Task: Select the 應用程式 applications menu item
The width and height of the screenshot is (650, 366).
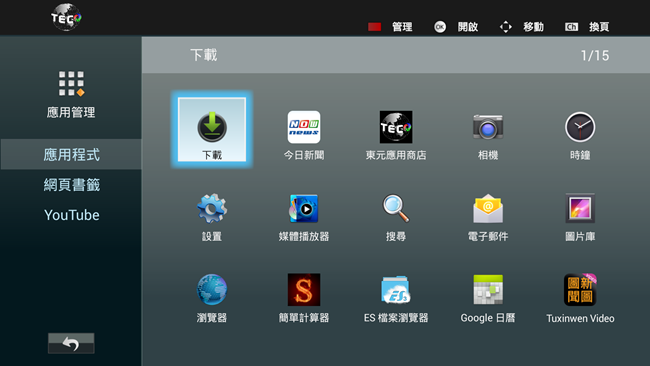Action: [x=71, y=155]
